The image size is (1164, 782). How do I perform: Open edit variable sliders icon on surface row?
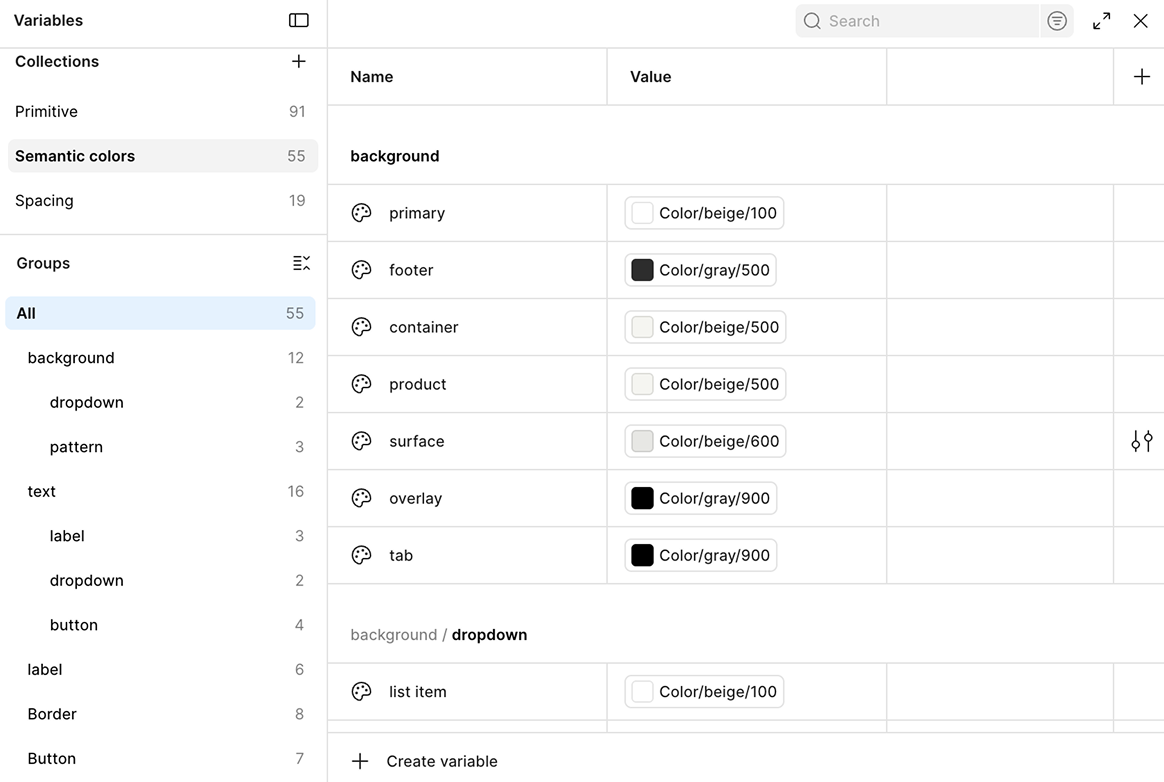(x=1142, y=441)
